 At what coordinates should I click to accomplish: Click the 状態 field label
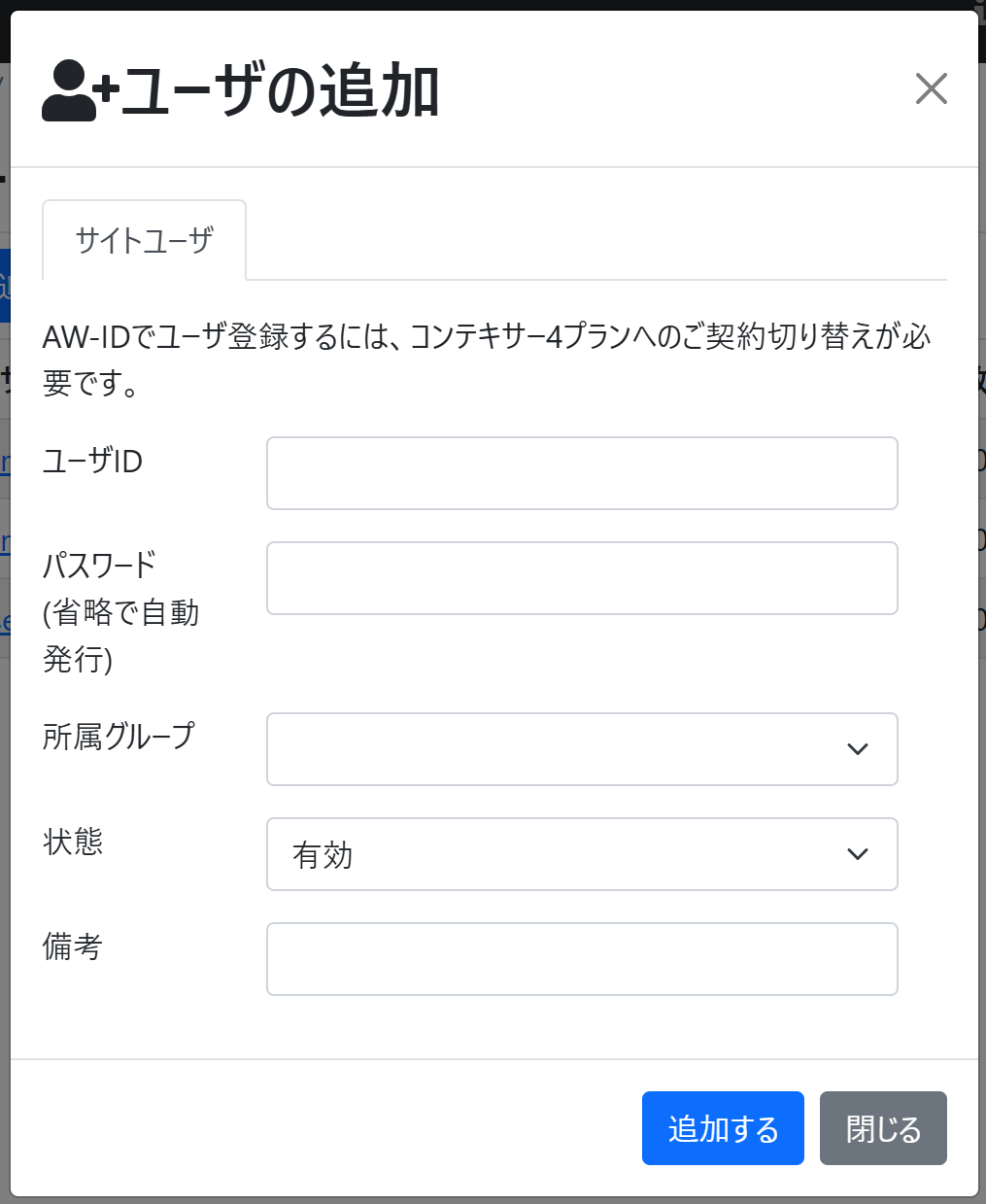pos(73,842)
